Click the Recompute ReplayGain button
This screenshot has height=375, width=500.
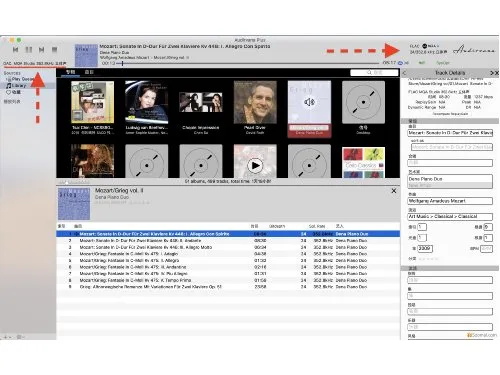point(450,114)
